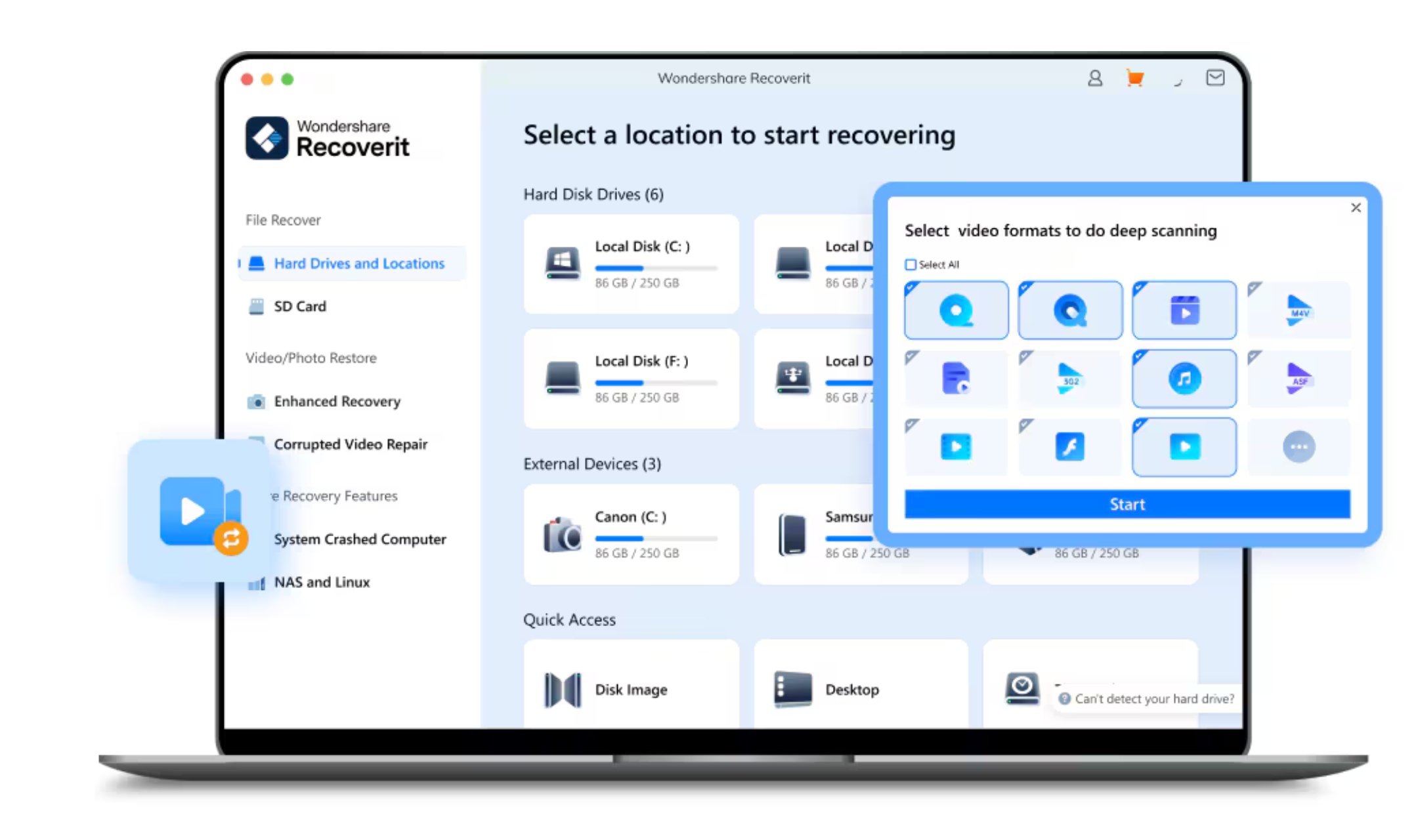Enable the ASF format tile
Viewport: 1418px width, 840px height.
click(x=1299, y=379)
